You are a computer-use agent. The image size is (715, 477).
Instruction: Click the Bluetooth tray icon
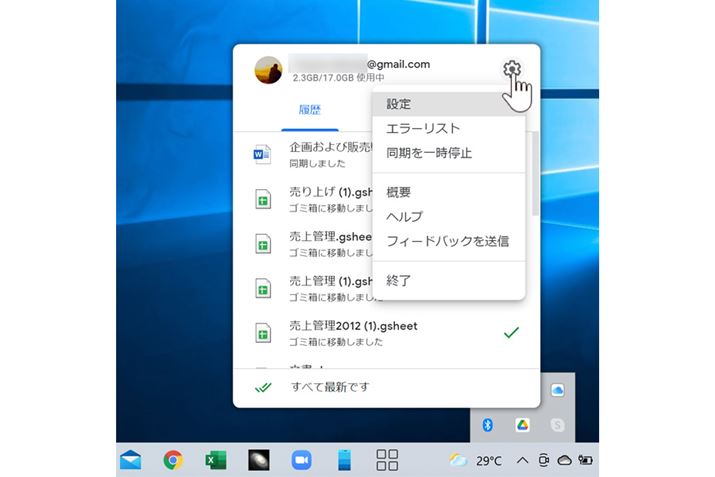pyautogui.click(x=488, y=425)
